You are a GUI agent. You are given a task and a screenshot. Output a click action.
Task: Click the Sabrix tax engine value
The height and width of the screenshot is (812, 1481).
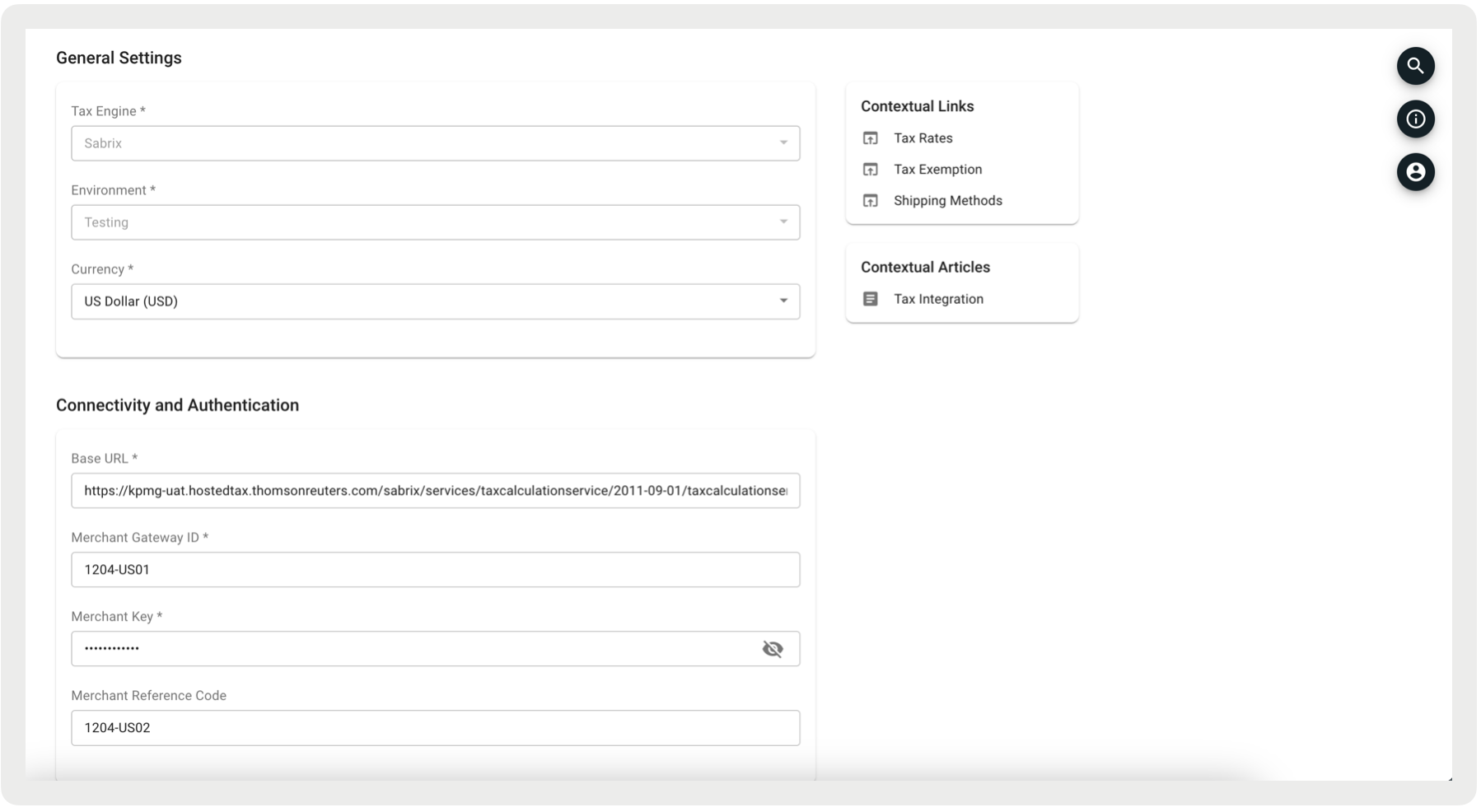(x=103, y=143)
